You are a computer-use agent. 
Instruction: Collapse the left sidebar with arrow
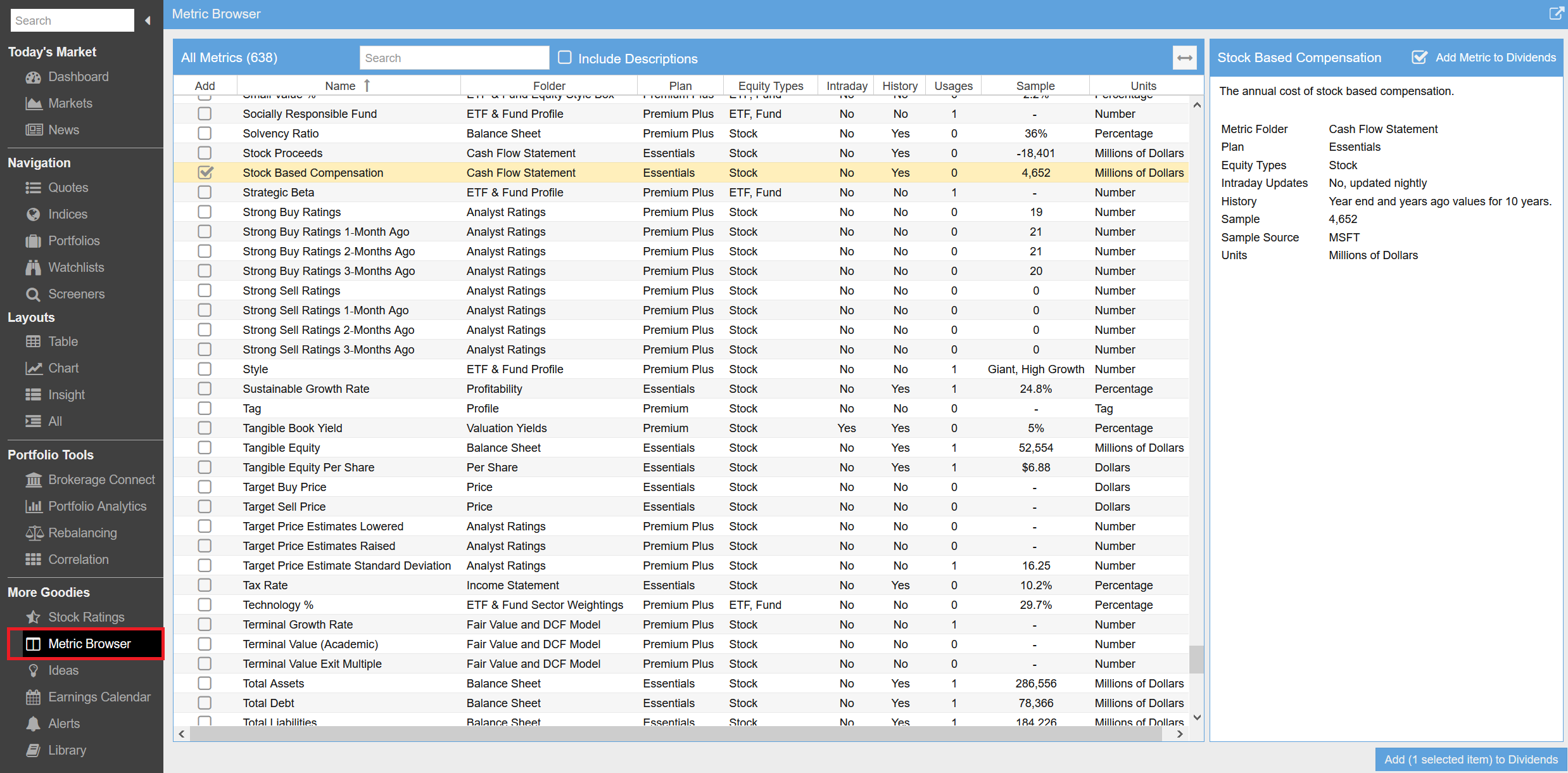coord(148,20)
